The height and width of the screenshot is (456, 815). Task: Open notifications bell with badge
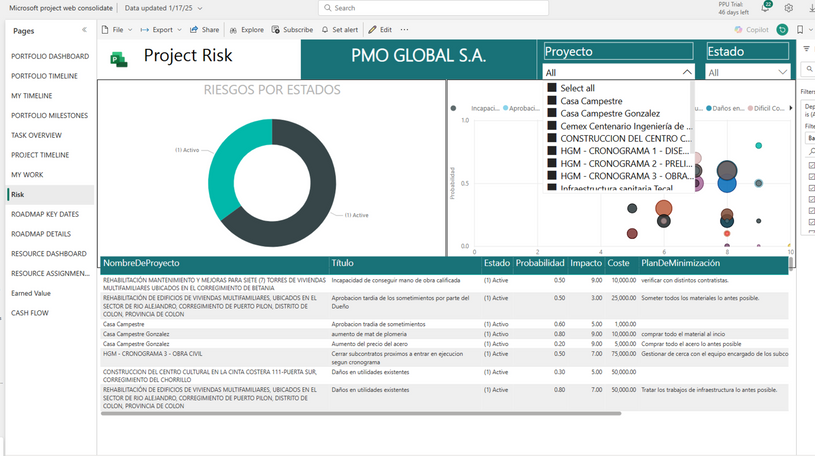766,7
